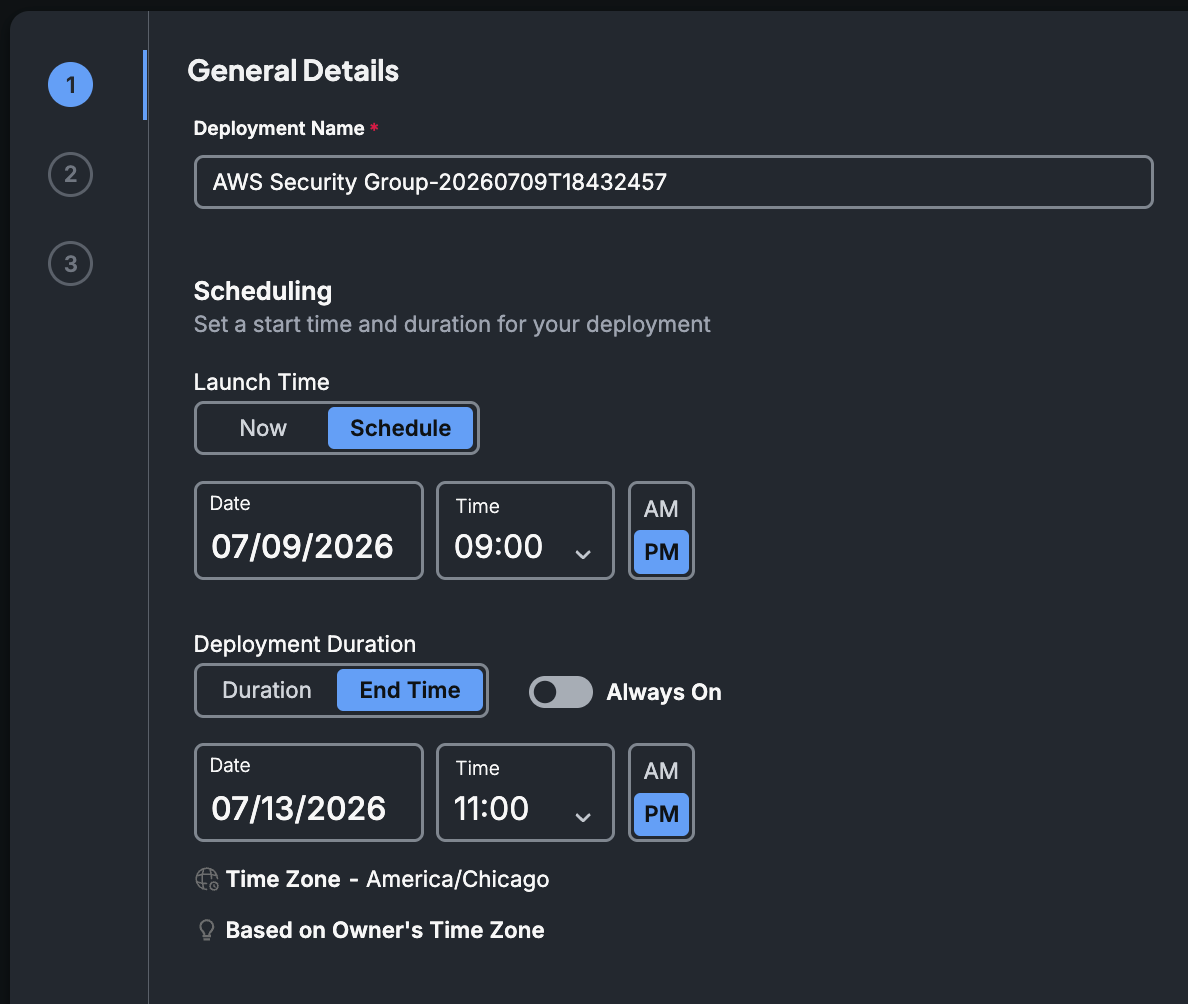Set launch time to PM
Viewport: 1188px width, 1004px height.
[661, 552]
